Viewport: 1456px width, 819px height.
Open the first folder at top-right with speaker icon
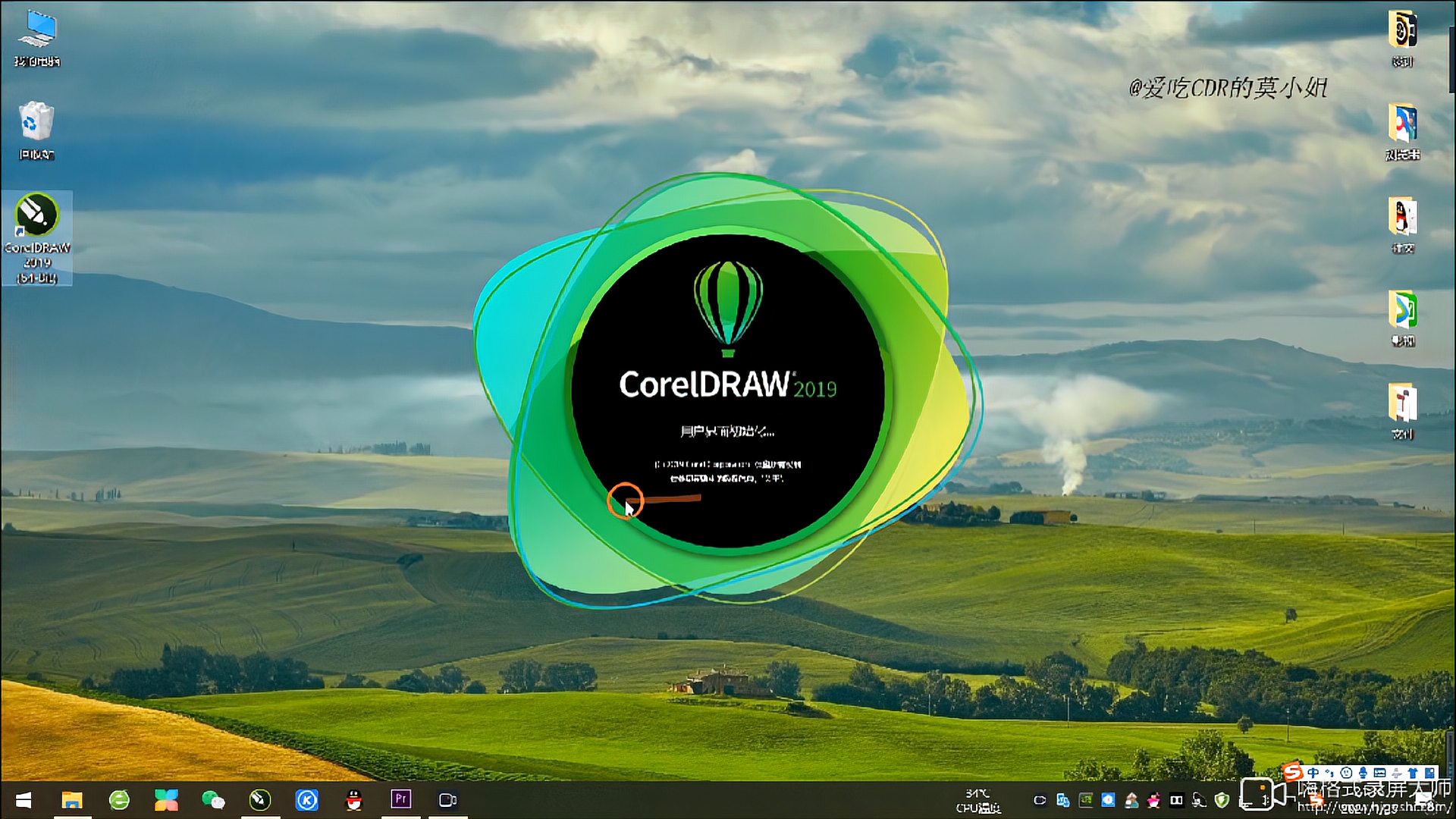point(1402,38)
